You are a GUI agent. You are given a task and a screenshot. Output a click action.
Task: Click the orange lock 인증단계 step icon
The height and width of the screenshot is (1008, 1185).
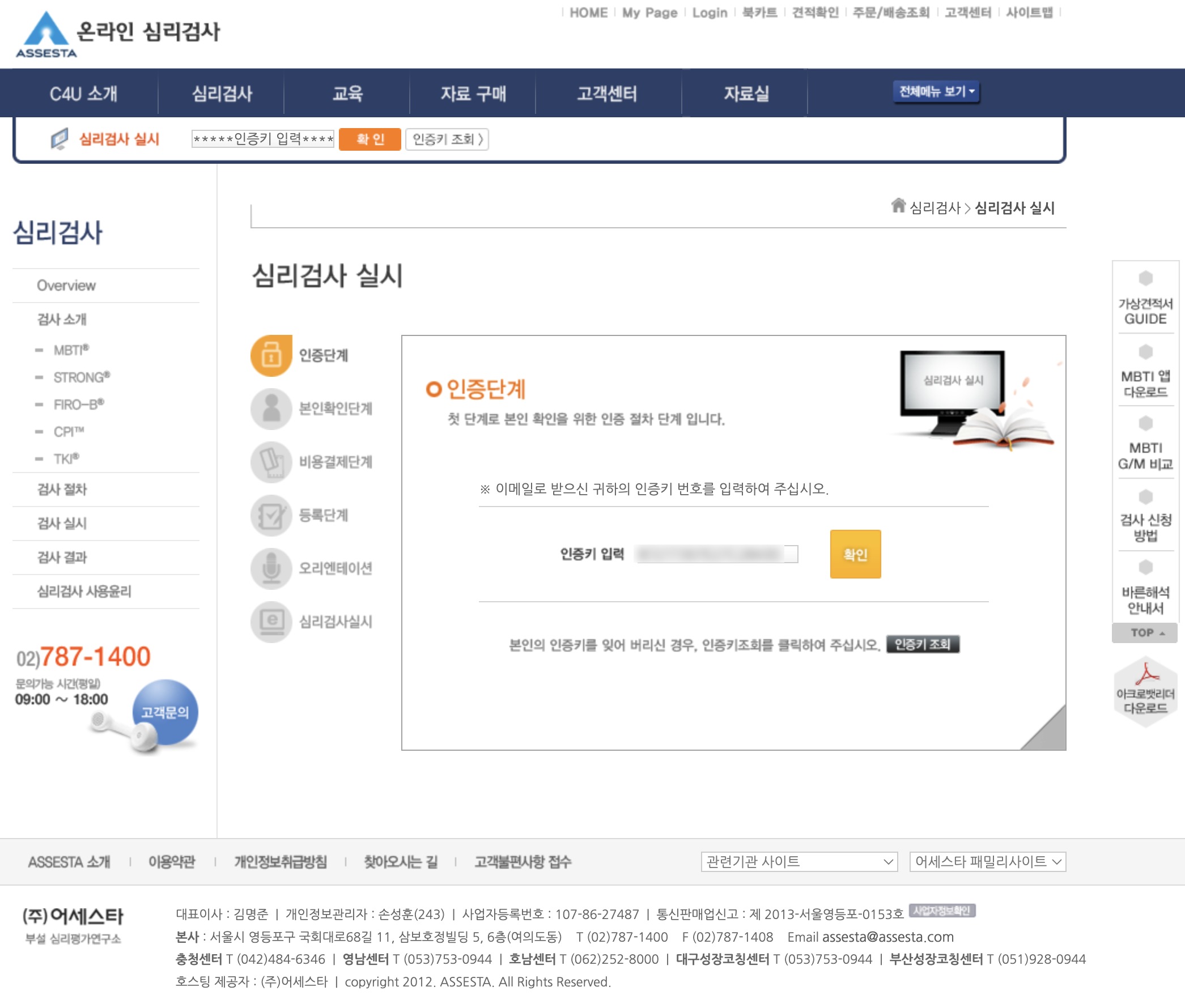tap(271, 355)
